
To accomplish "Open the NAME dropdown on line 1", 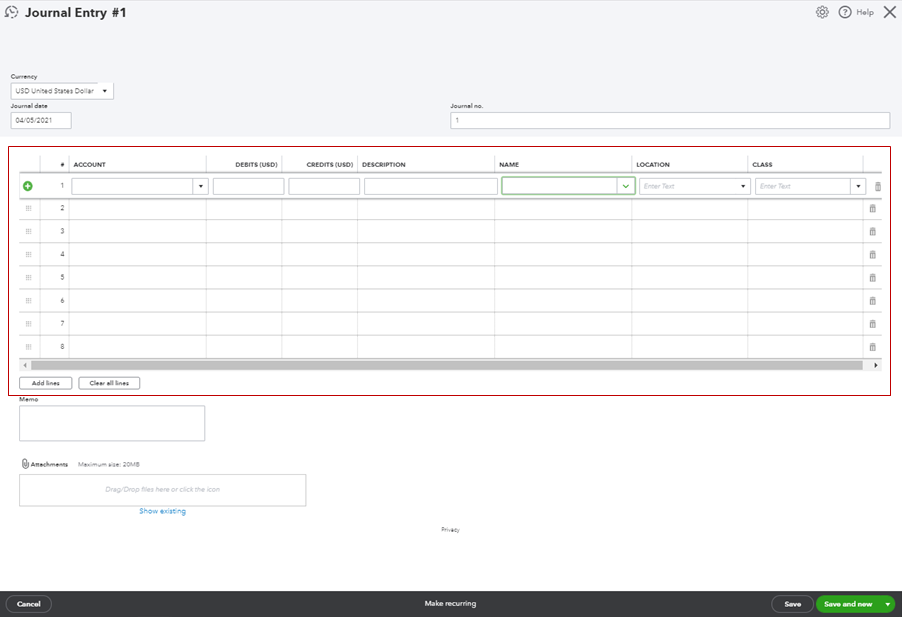I will (625, 185).
